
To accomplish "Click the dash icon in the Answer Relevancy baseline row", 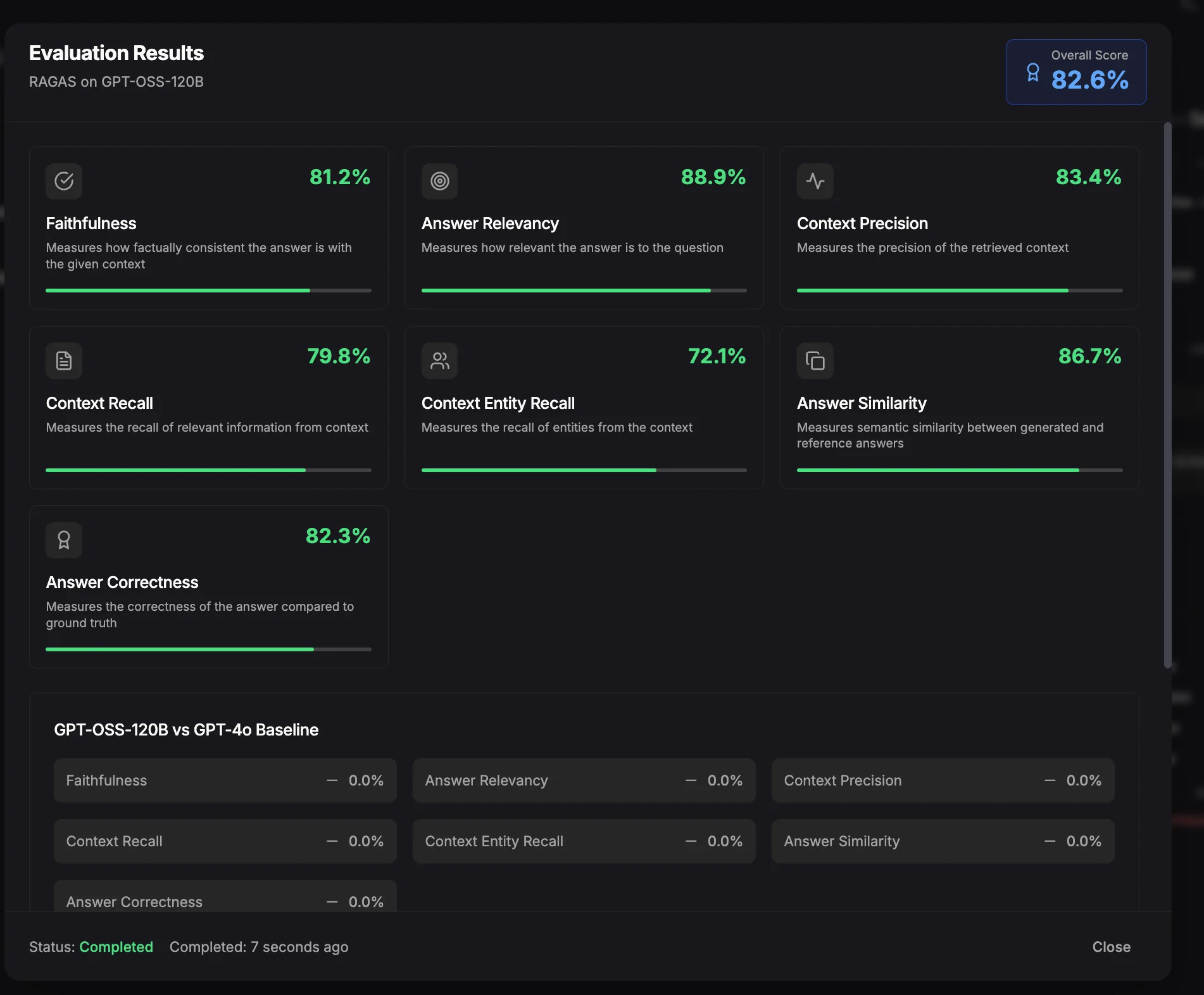I will tap(691, 780).
